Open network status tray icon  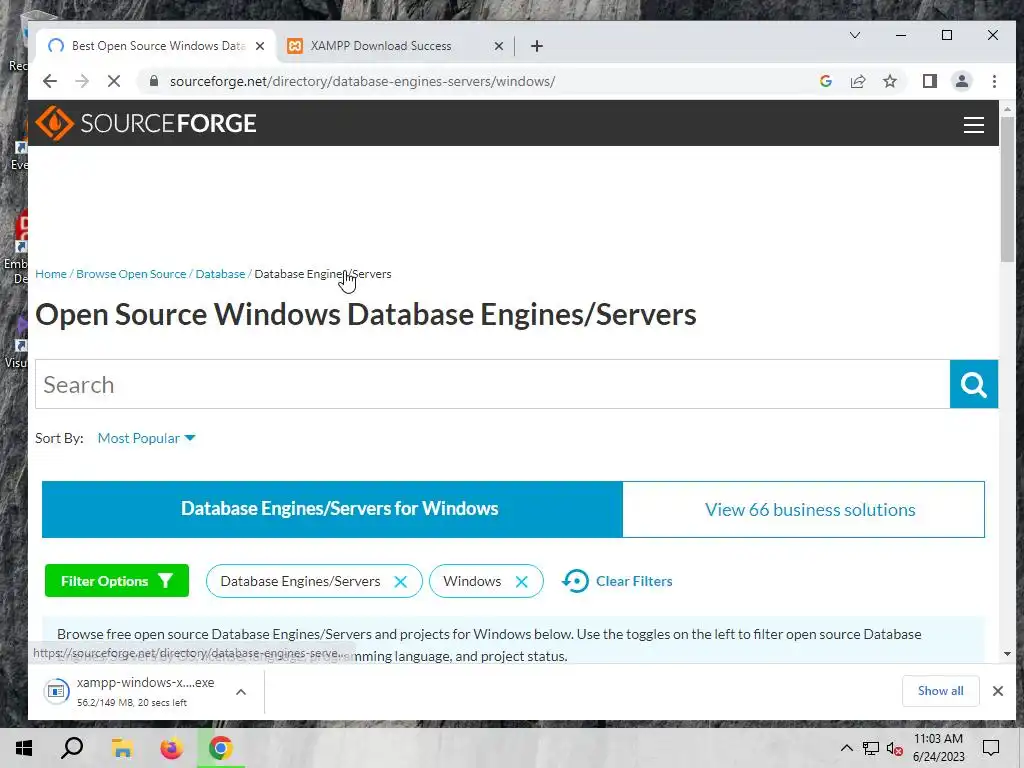coord(871,748)
